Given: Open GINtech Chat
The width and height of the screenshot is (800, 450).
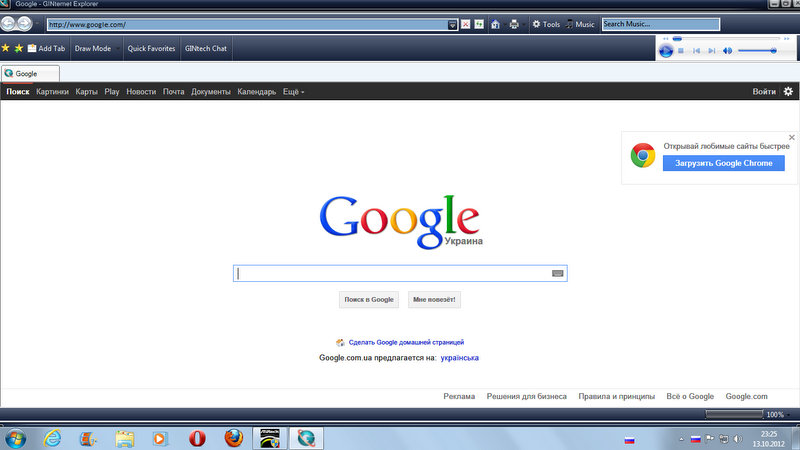Looking at the screenshot, I should [206, 48].
